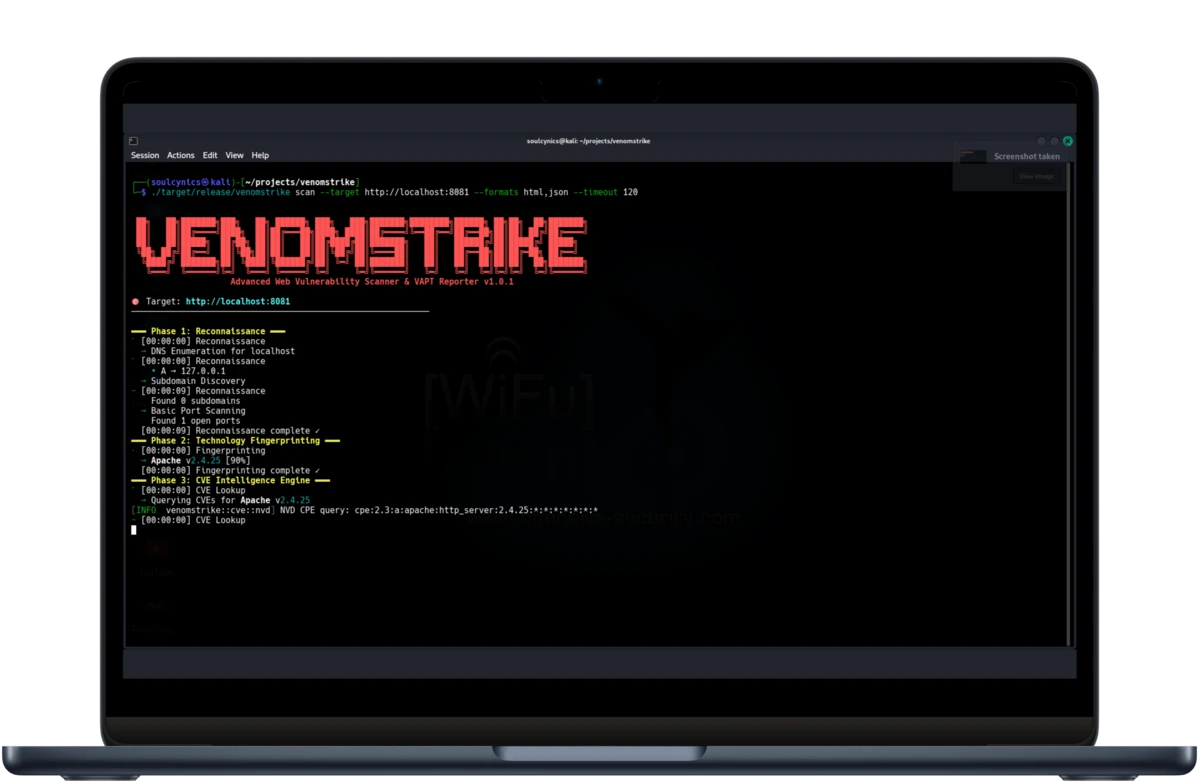1200x783 pixels.
Task: Click the Reconnaissance complete line
Action: (x=230, y=431)
